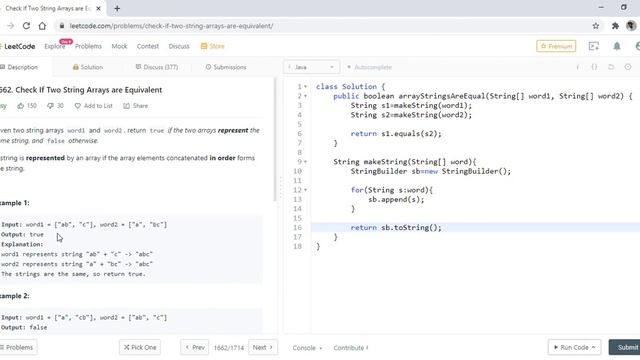
Task: Go to previous problem with Prev
Action: coord(195,347)
